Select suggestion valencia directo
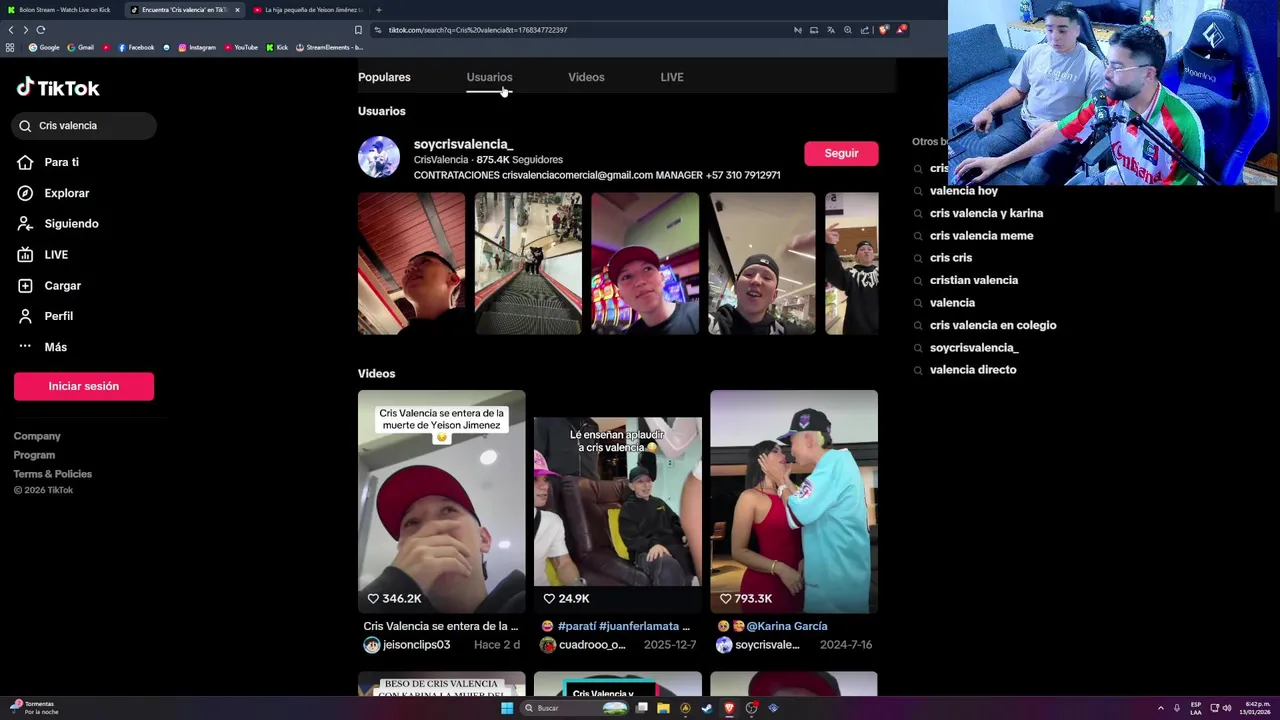The image size is (1280, 720). click(972, 370)
